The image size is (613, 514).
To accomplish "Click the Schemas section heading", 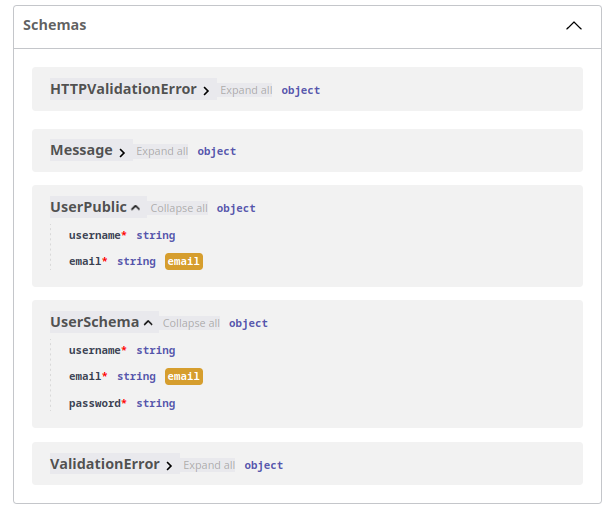I will click(x=55, y=25).
